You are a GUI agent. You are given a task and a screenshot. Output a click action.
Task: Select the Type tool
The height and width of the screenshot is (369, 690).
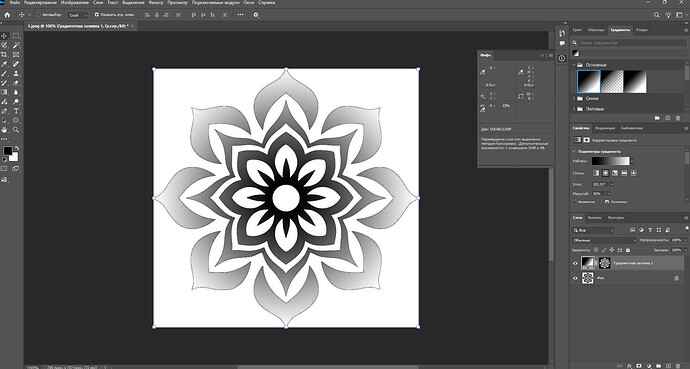pos(16,111)
